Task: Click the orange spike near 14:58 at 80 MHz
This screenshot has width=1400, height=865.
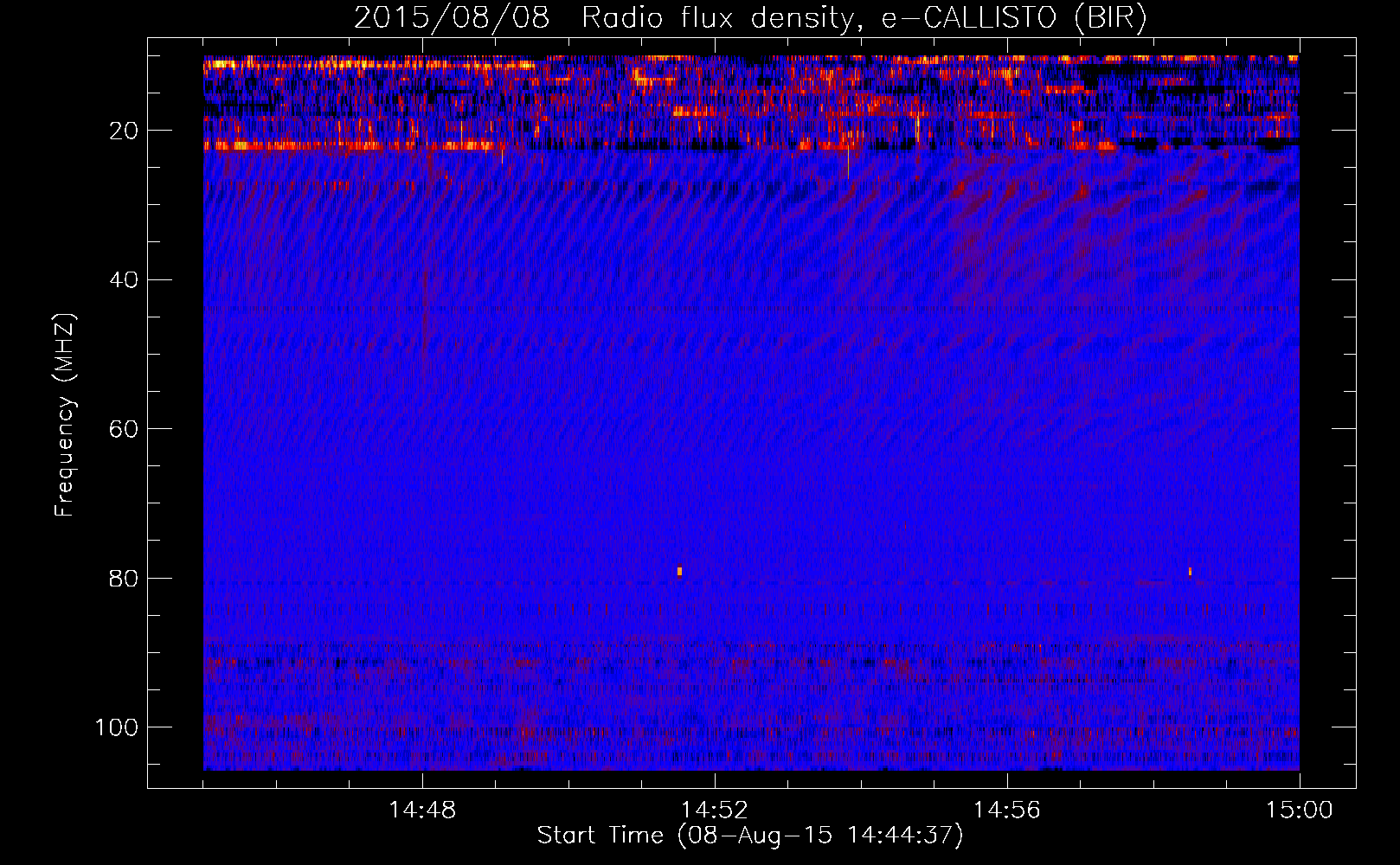Action: [1190, 571]
